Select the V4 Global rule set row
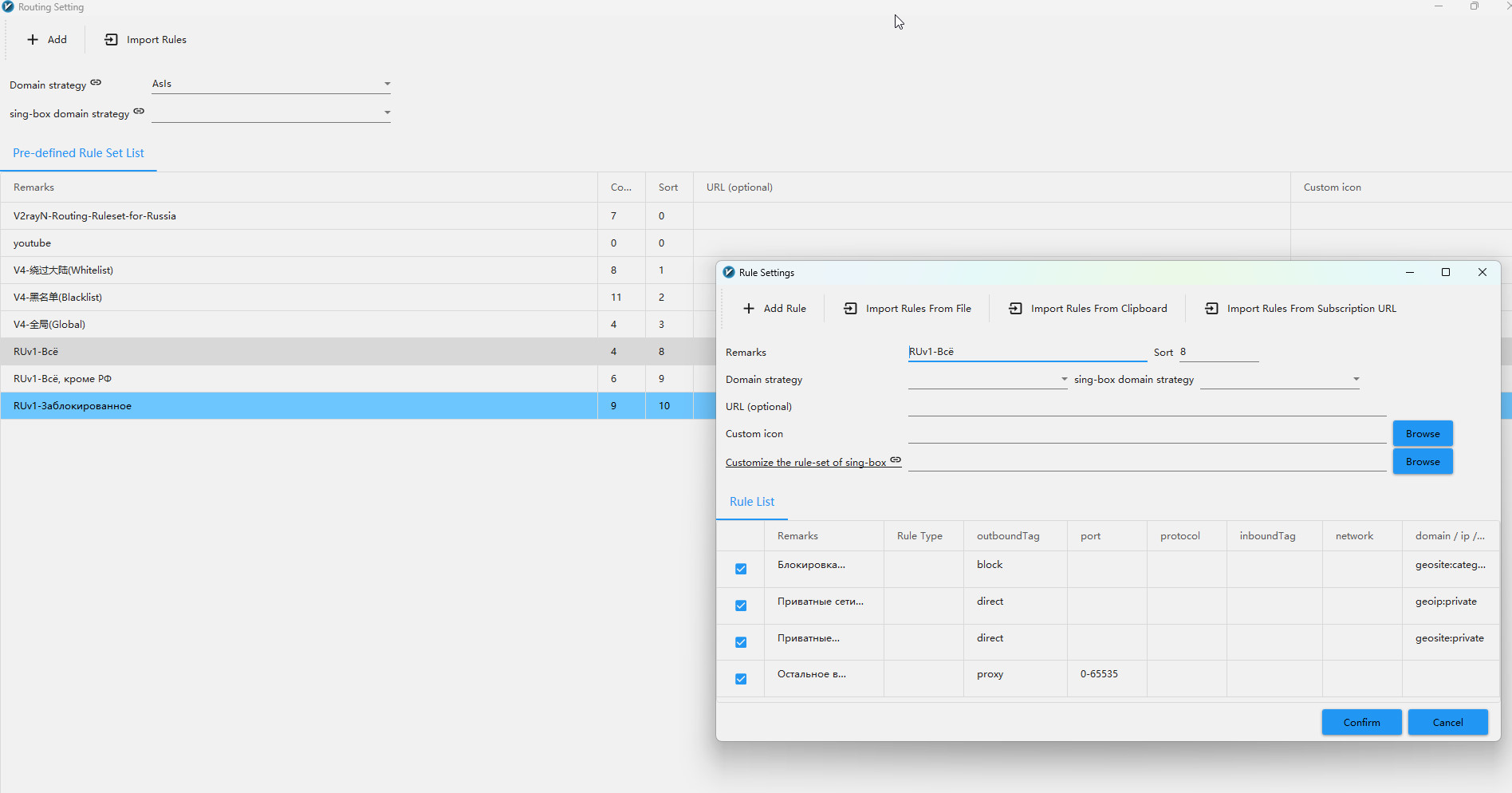Screen dimensions: 1512x793 click(x=357, y=325)
